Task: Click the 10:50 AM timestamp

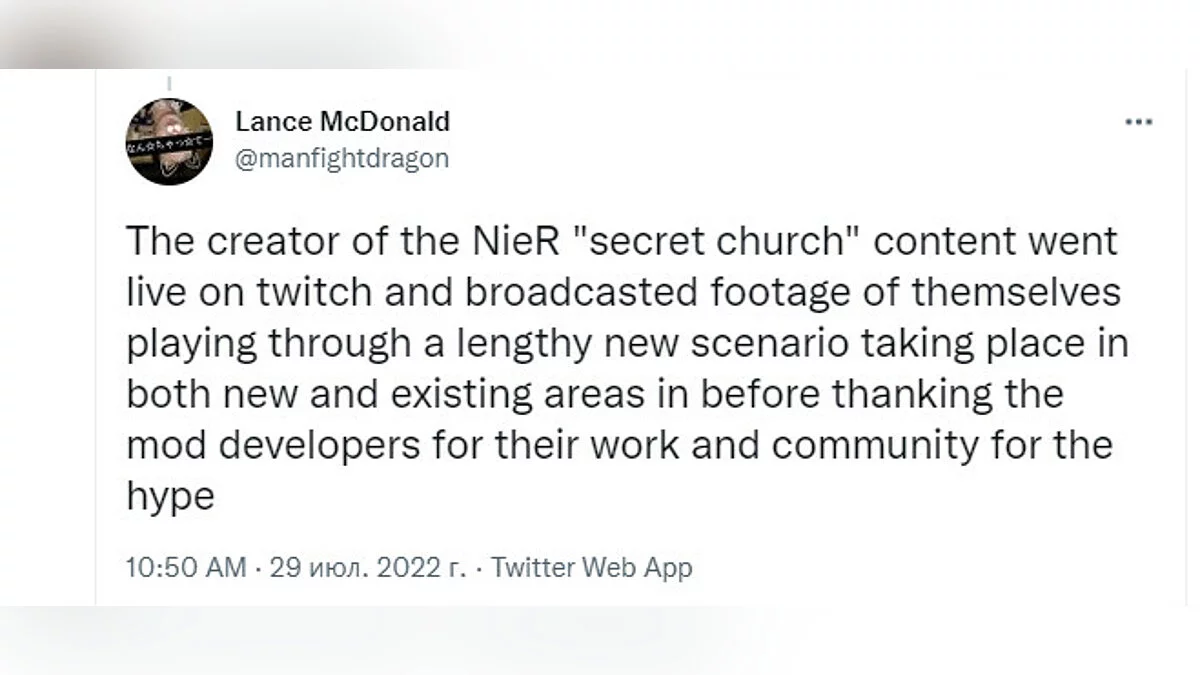Action: [x=186, y=568]
